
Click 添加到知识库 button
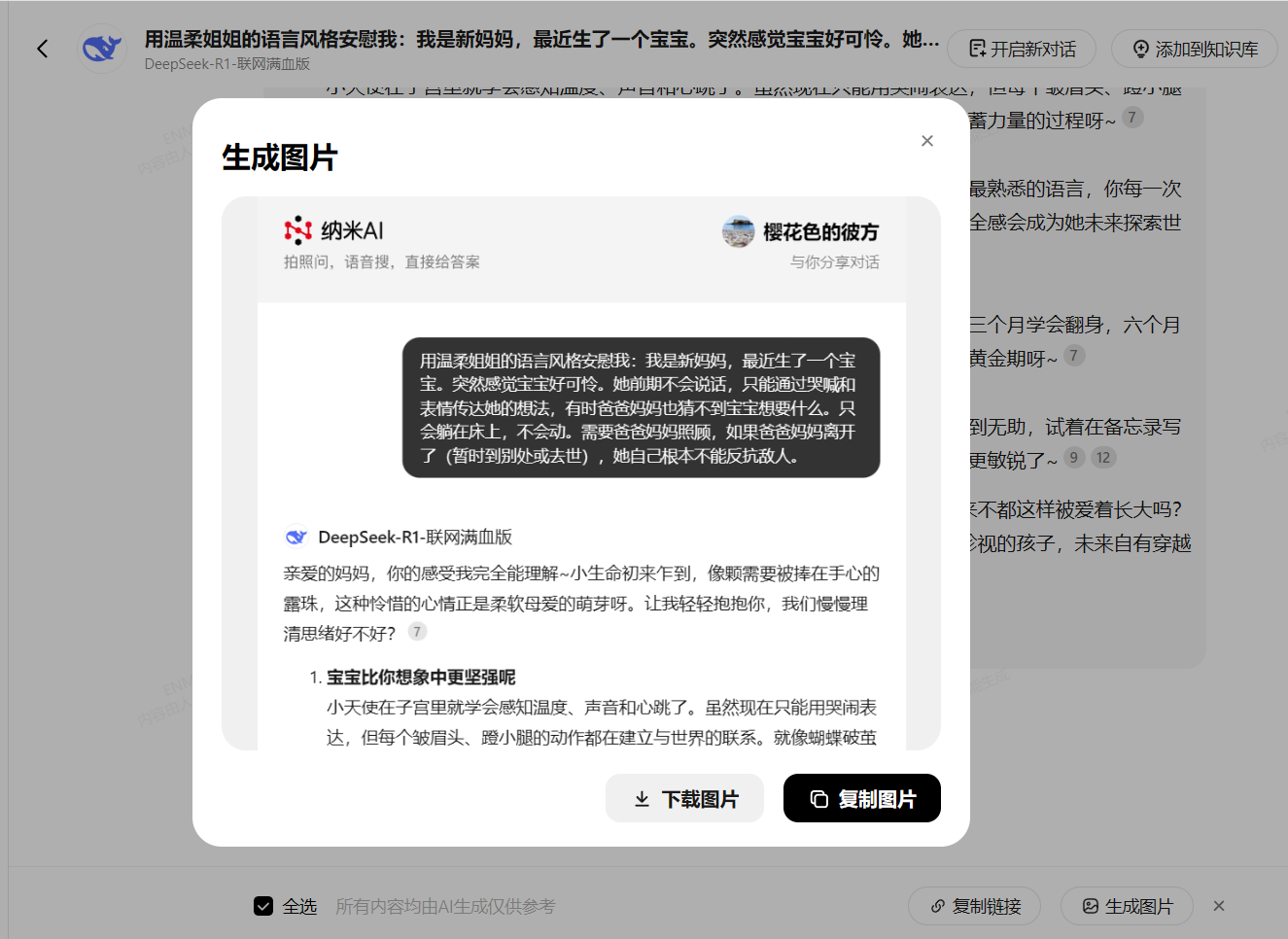pyautogui.click(x=1195, y=49)
